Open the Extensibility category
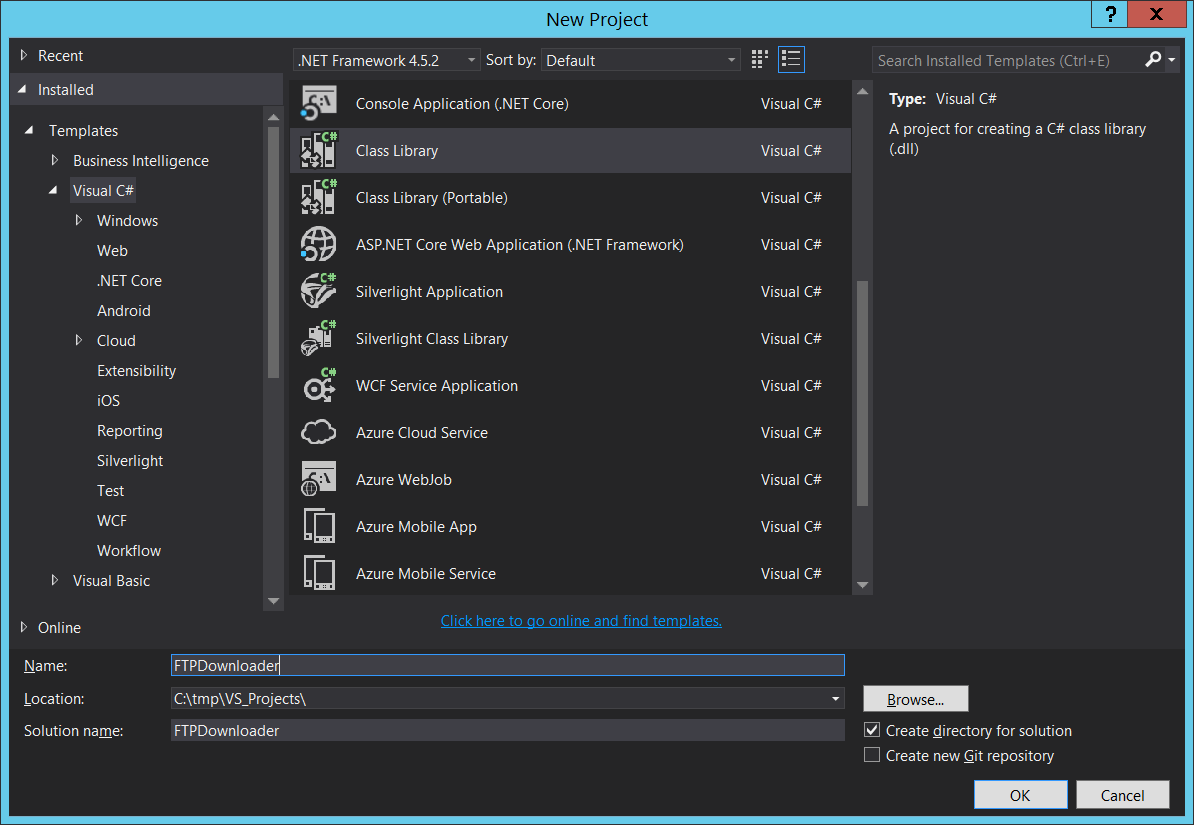 [x=136, y=371]
